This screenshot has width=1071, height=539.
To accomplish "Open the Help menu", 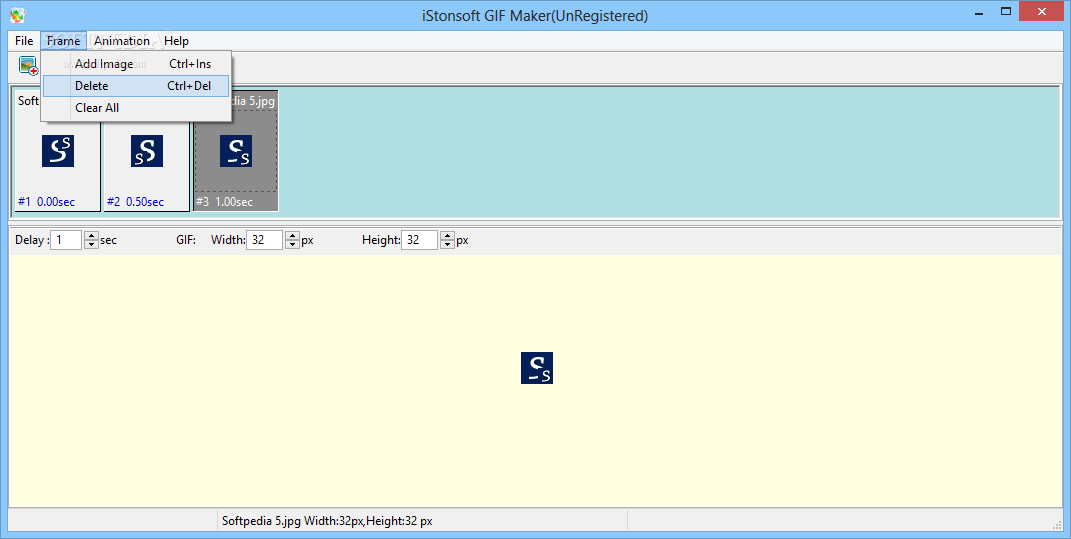I will coord(176,41).
